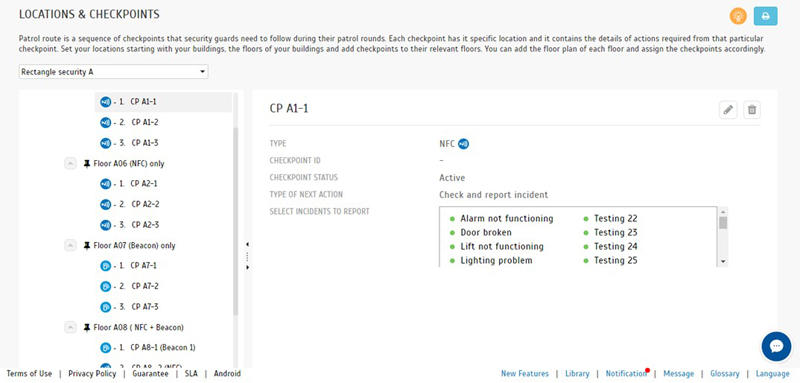This screenshot has width=800, height=383.
Task: Click the beacon icon beside CP A7-1
Action: click(105, 266)
